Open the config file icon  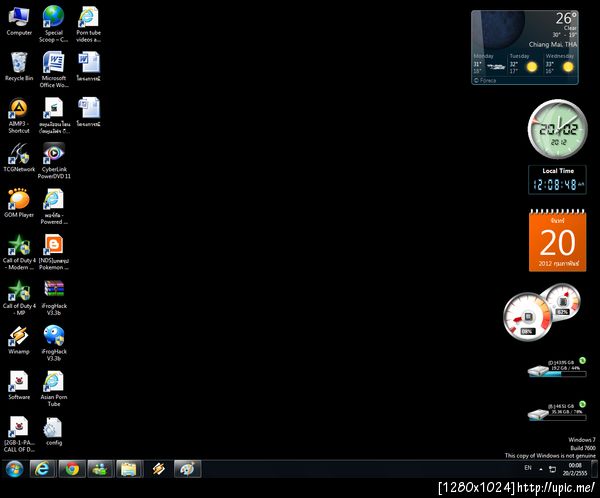pyautogui.click(x=54, y=431)
